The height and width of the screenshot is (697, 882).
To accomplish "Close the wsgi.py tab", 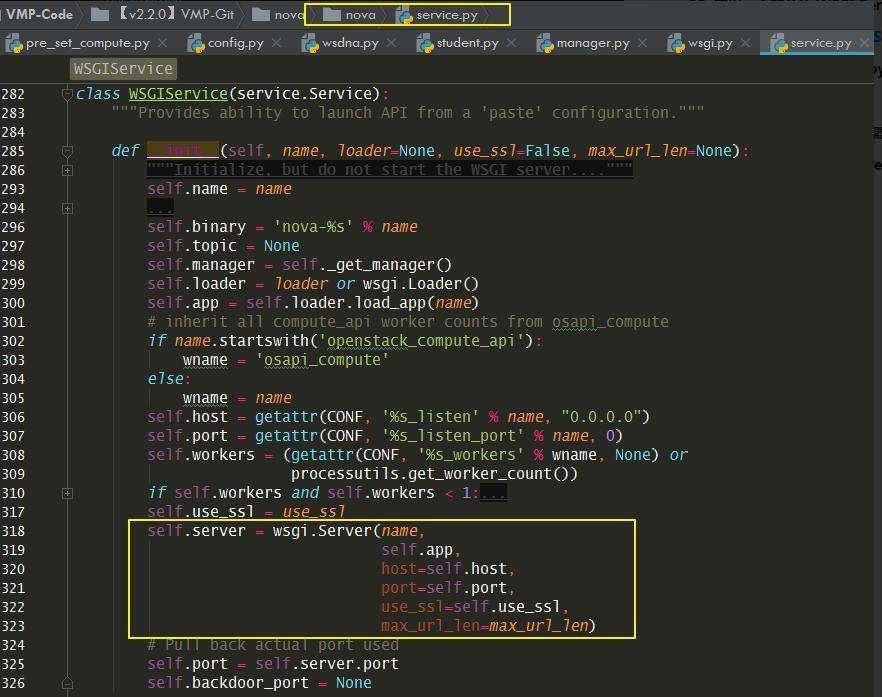I will point(745,43).
